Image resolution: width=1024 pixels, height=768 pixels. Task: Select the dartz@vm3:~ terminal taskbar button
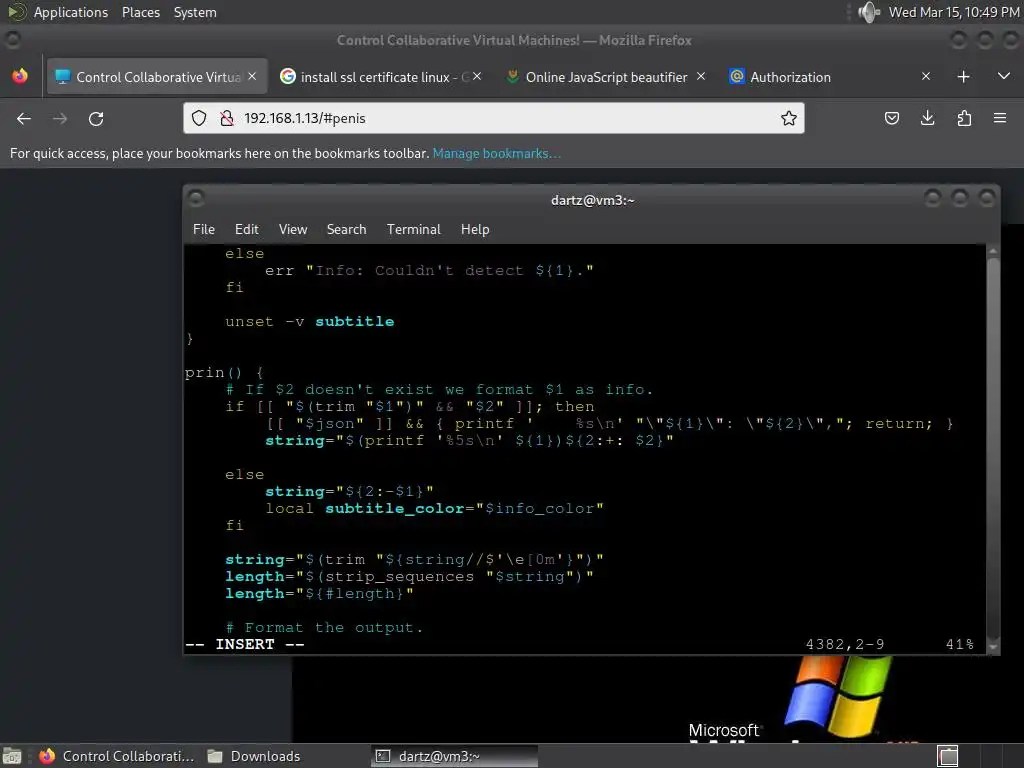click(x=455, y=756)
